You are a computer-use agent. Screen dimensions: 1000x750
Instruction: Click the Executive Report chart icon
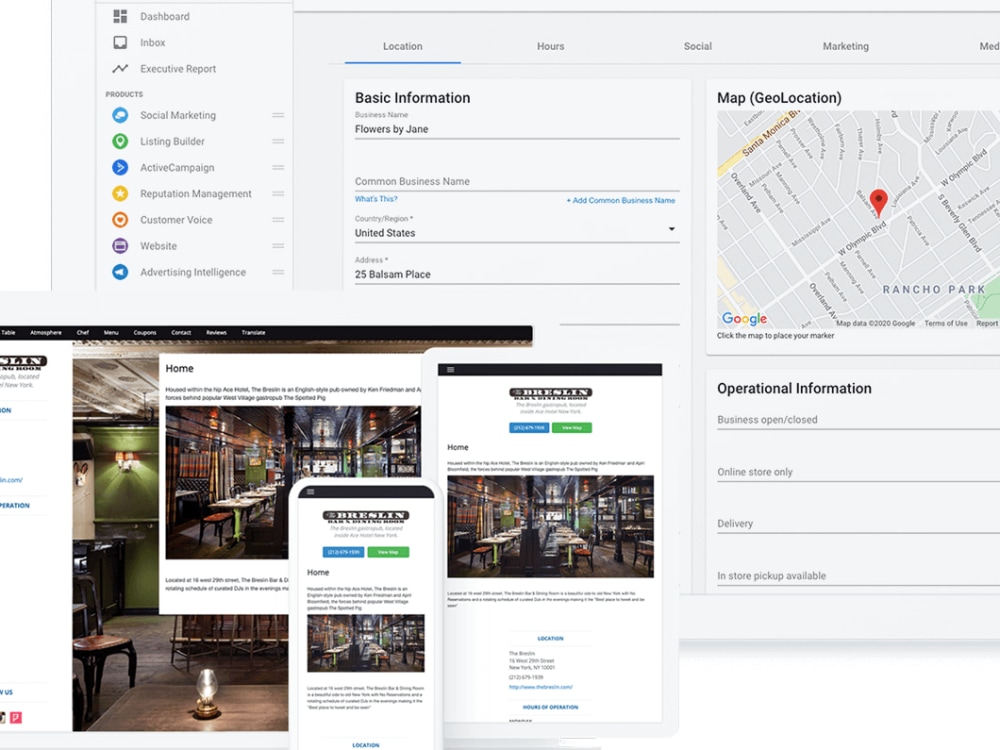(120, 68)
